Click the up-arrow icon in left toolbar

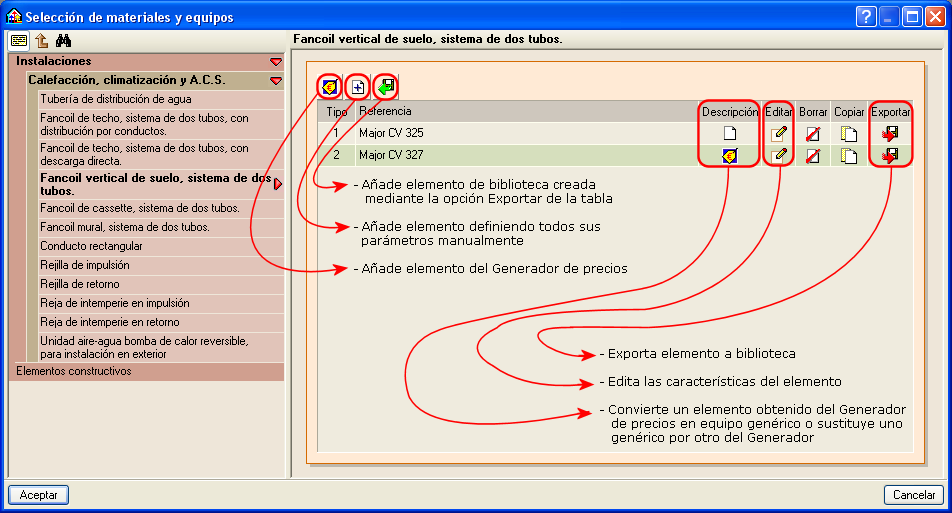tap(41, 41)
